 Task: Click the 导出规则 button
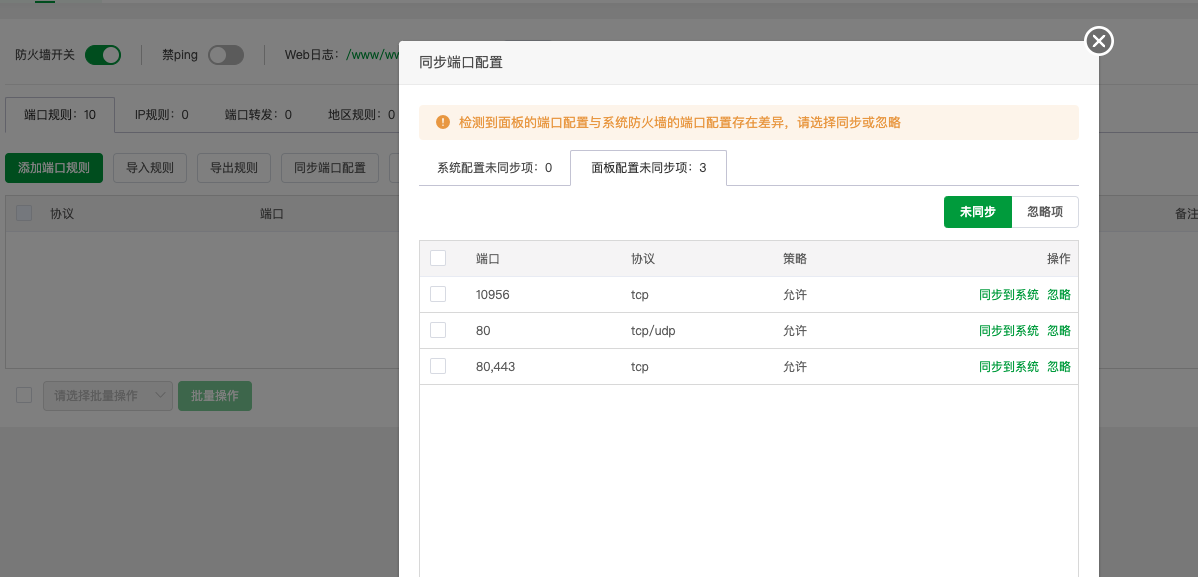pos(234,167)
